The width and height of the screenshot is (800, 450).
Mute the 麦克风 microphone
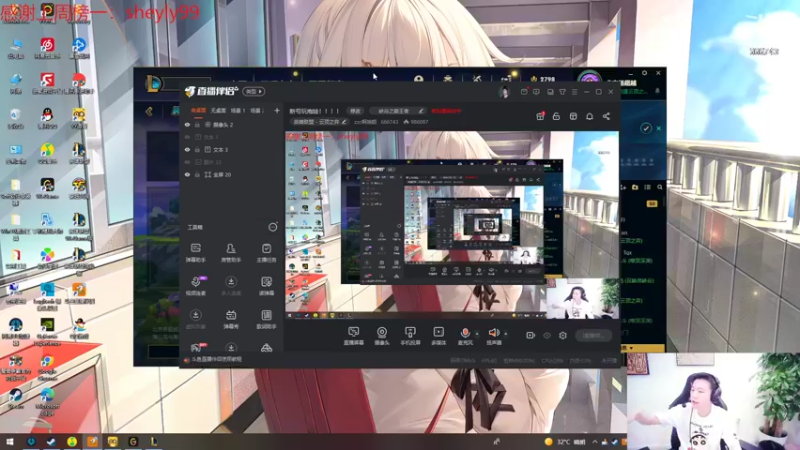[x=465, y=336]
